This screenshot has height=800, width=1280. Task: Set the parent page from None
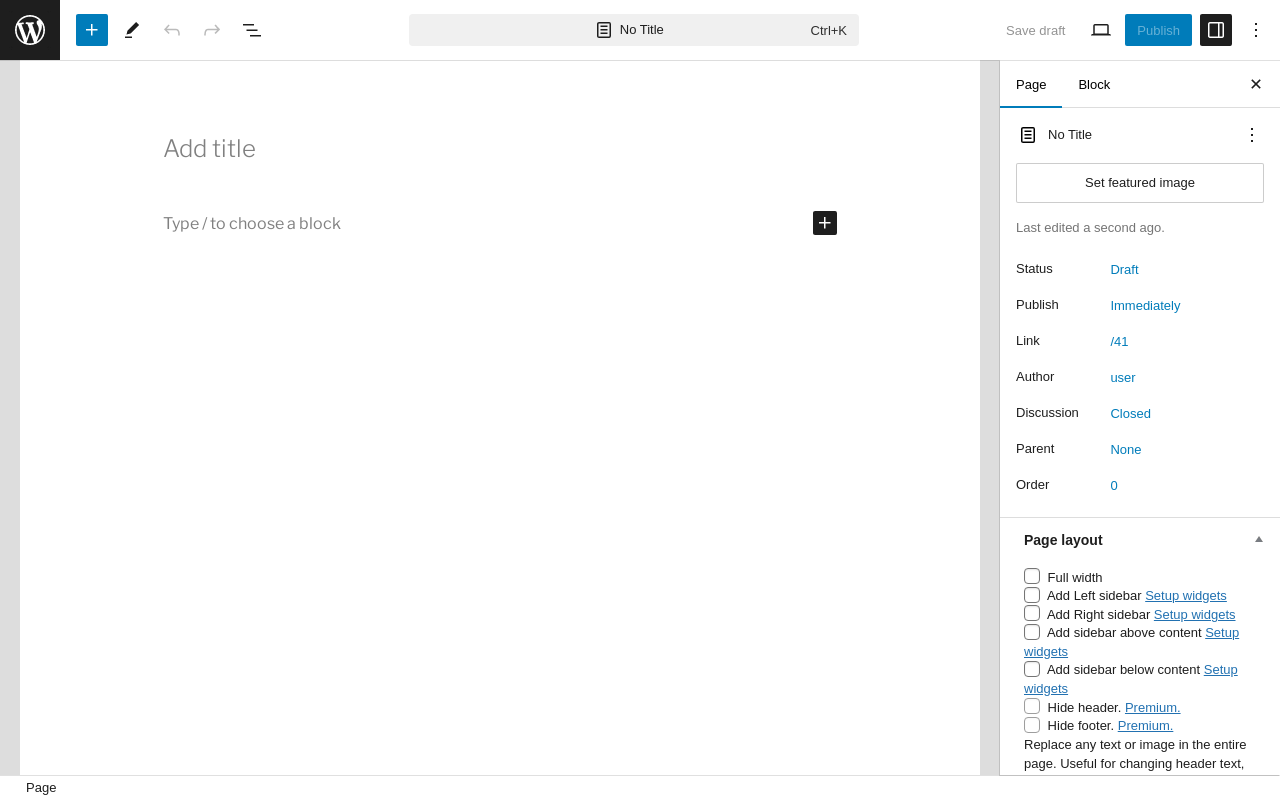click(1126, 449)
